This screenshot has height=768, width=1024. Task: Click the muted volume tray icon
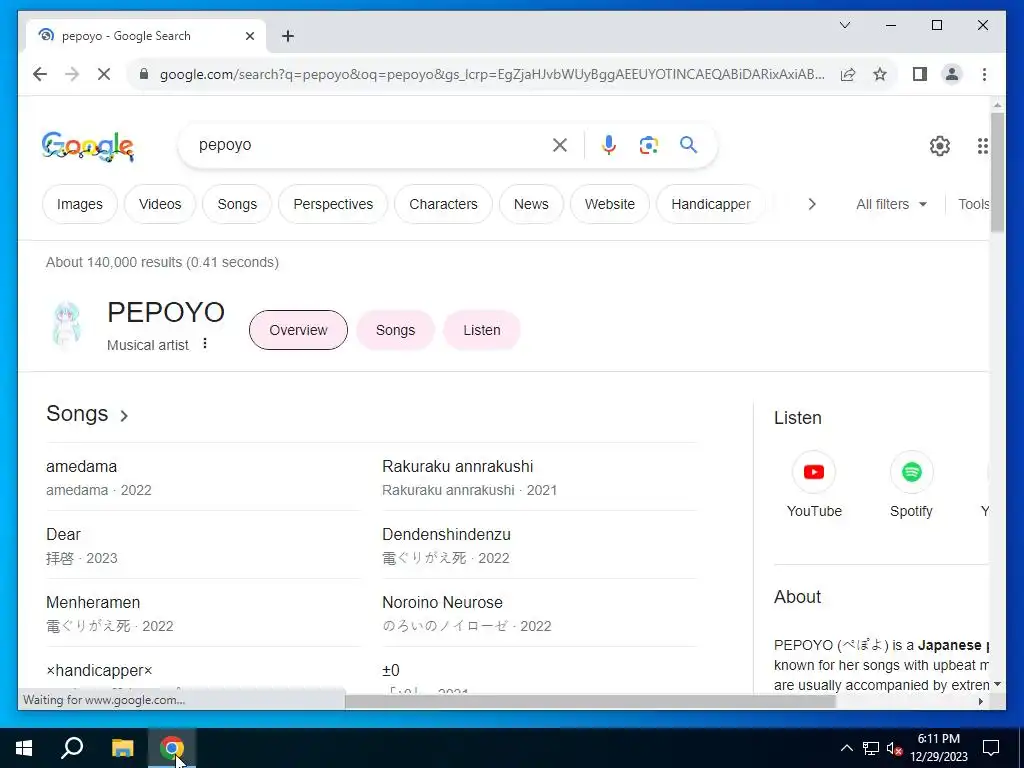(x=895, y=748)
